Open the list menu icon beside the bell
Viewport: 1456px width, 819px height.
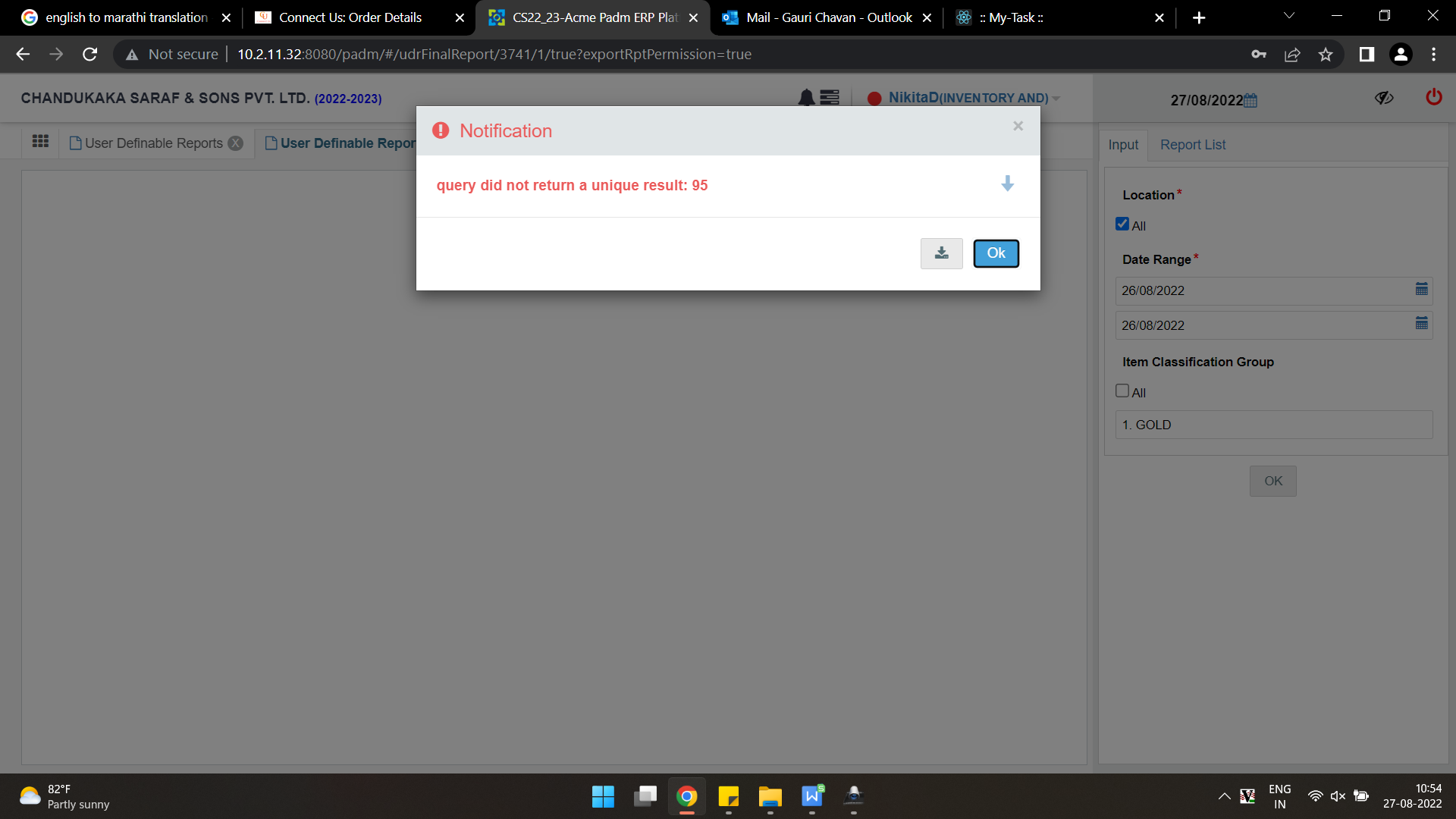pyautogui.click(x=830, y=98)
